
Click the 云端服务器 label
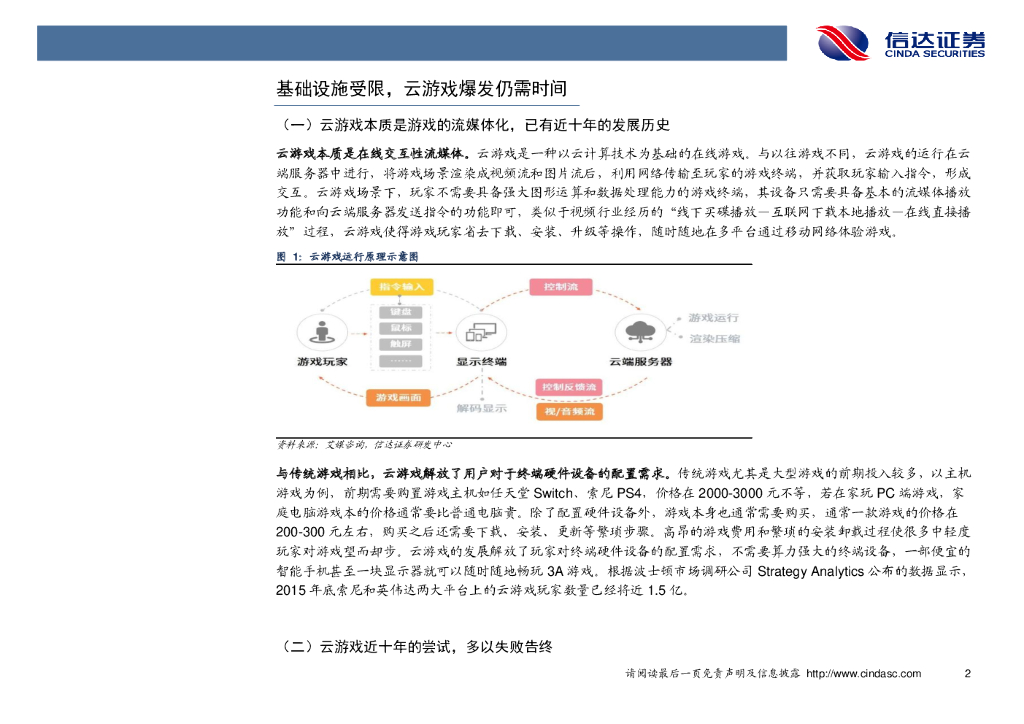640,362
